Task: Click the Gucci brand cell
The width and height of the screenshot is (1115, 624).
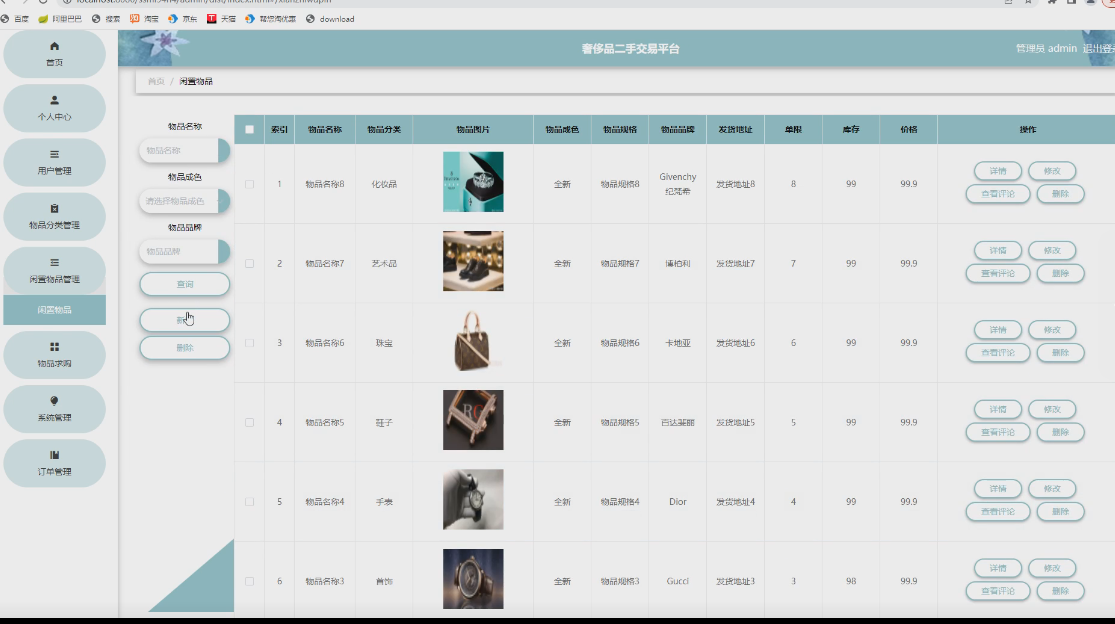Action: [x=678, y=581]
